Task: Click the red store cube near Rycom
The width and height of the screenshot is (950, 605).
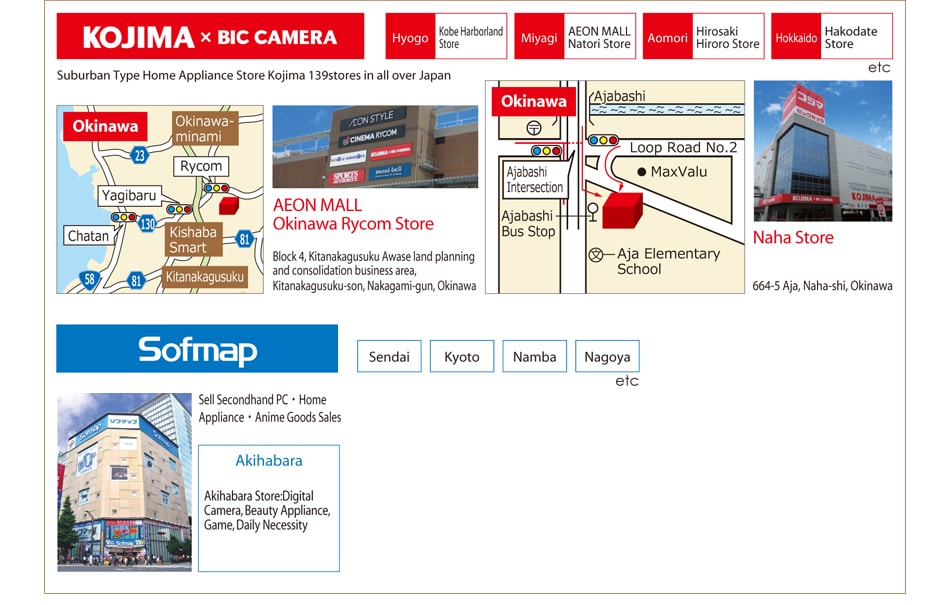Action: click(x=228, y=205)
